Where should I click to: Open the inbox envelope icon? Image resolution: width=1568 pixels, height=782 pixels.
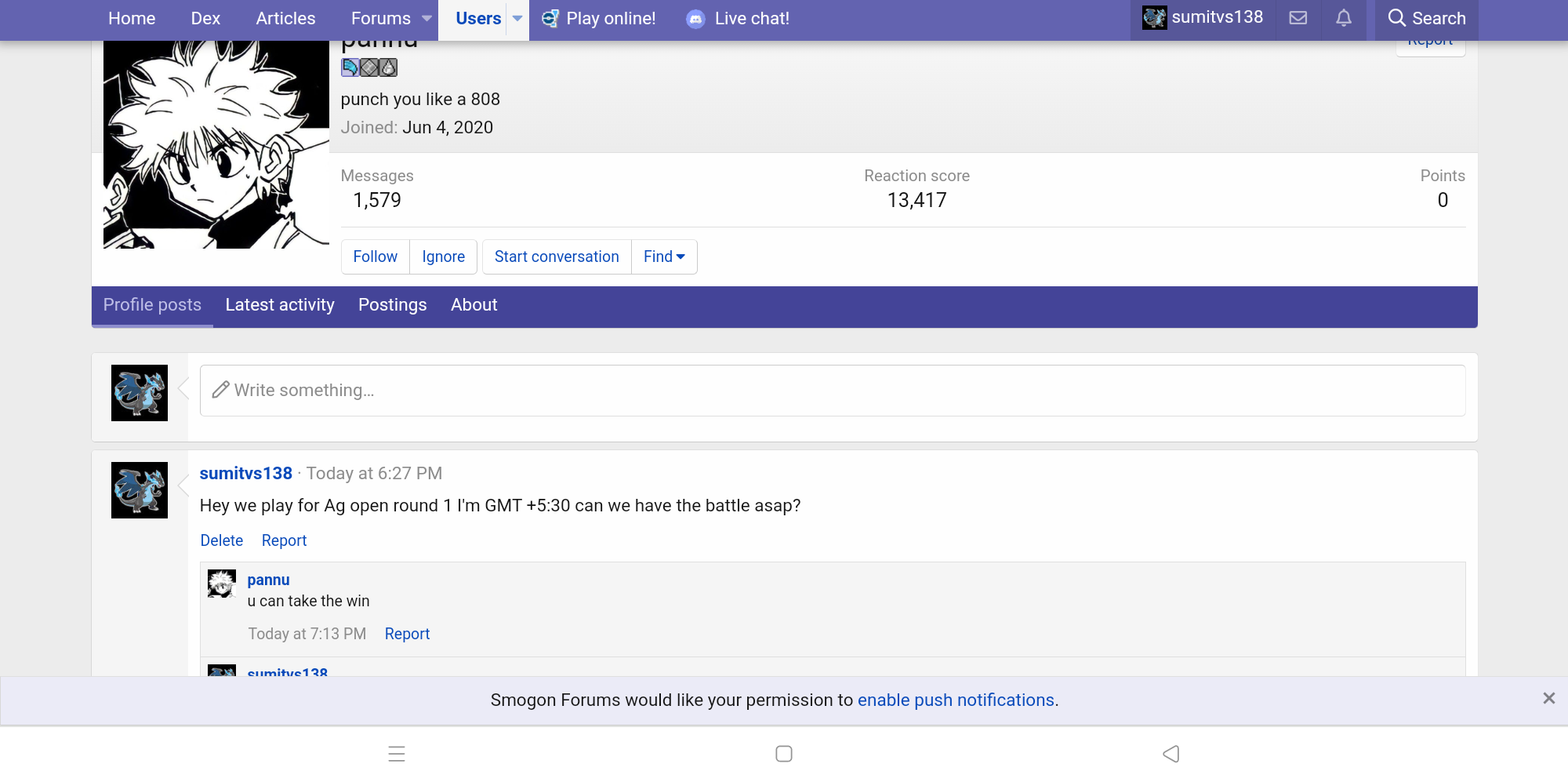[x=1298, y=18]
